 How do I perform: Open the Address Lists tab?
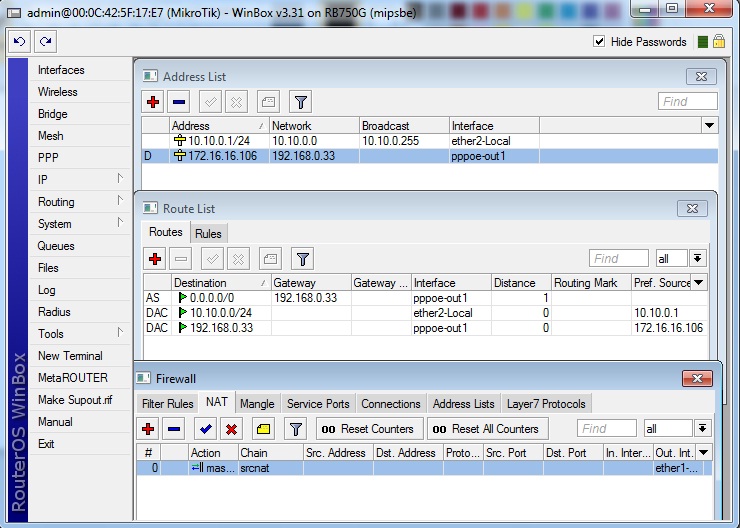click(463, 404)
